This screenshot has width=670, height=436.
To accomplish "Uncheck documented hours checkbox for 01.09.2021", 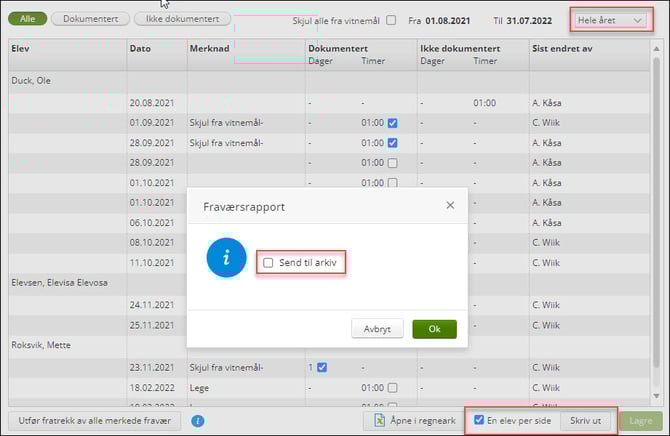I will click(393, 123).
